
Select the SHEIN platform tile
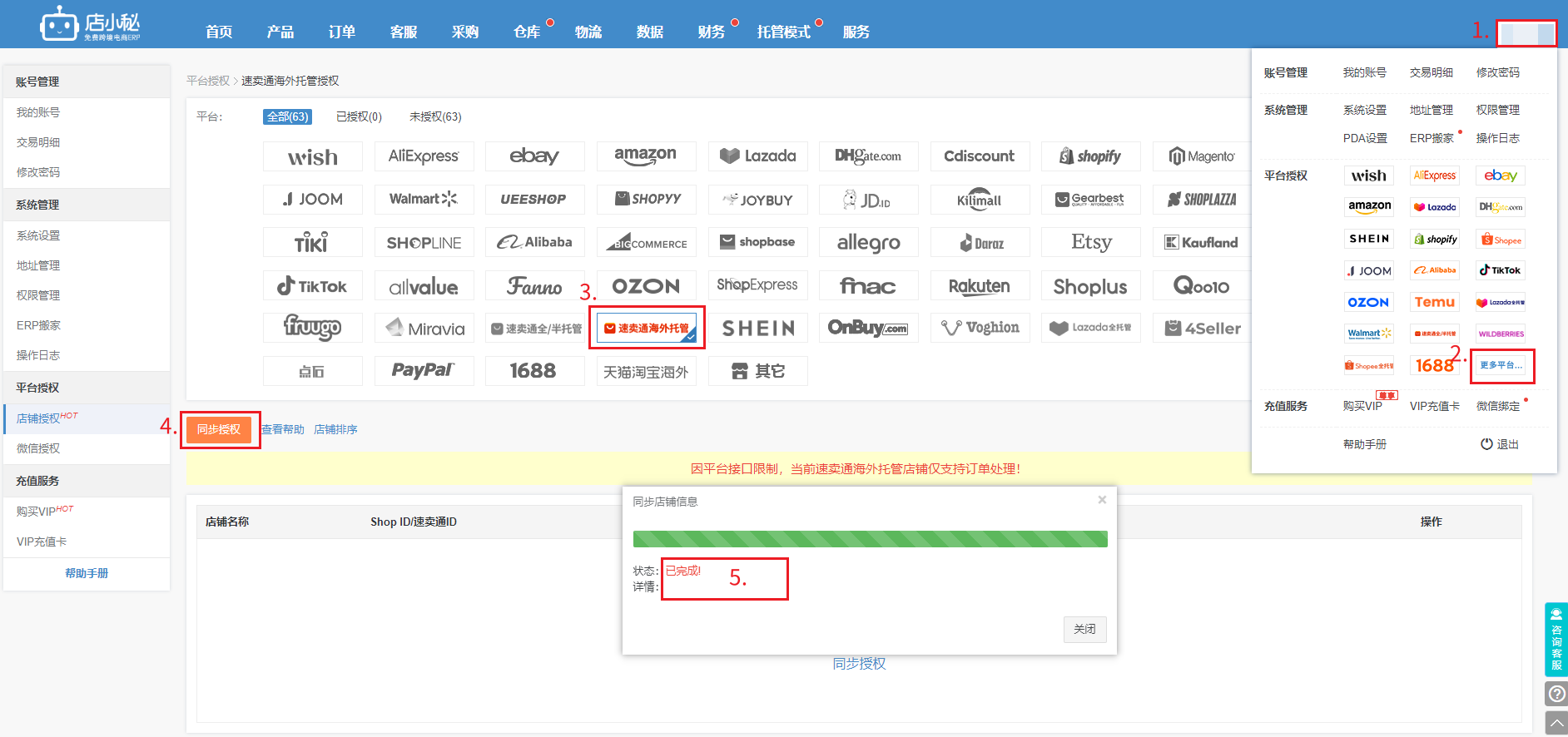[757, 329]
